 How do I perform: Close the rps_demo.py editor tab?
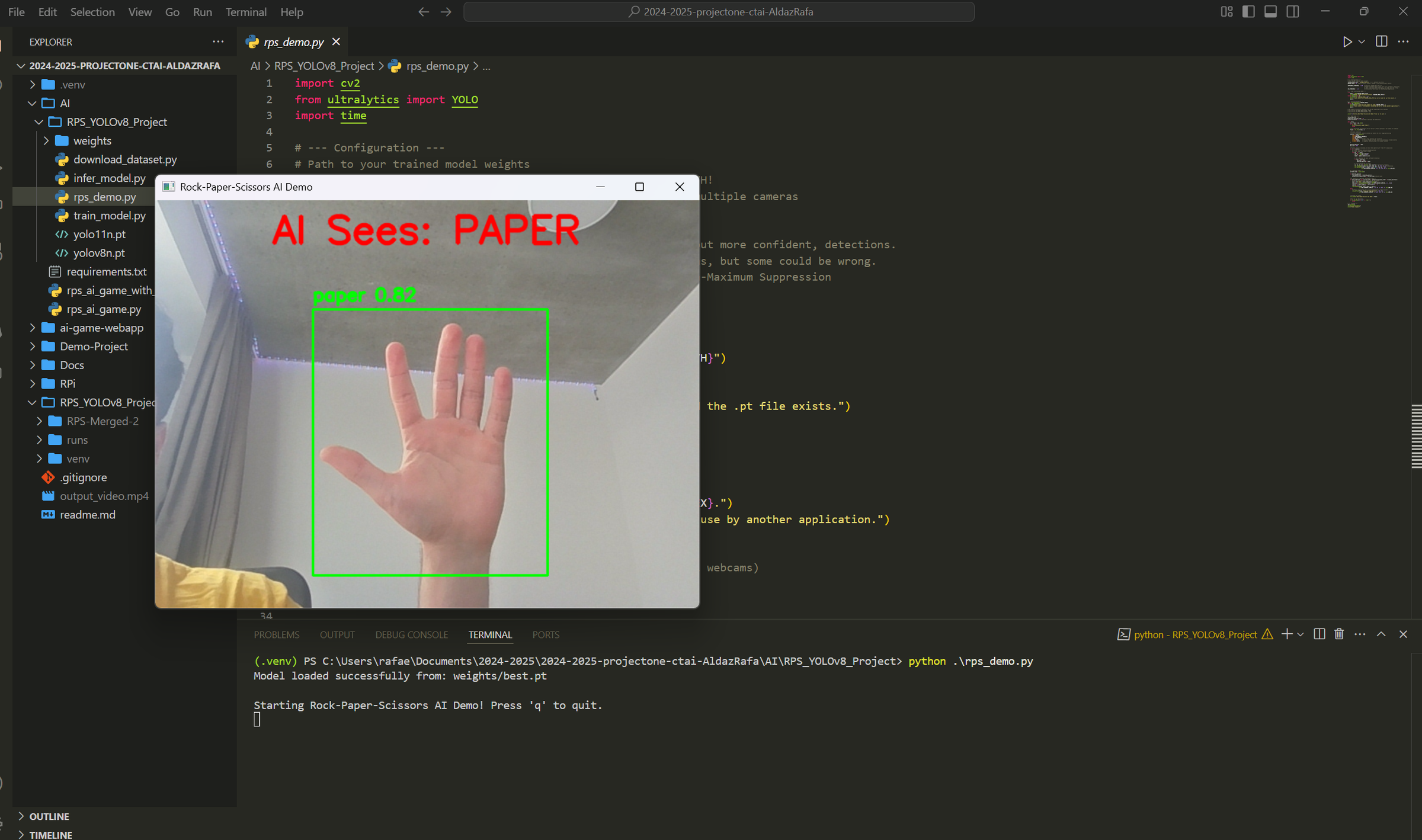pos(336,41)
